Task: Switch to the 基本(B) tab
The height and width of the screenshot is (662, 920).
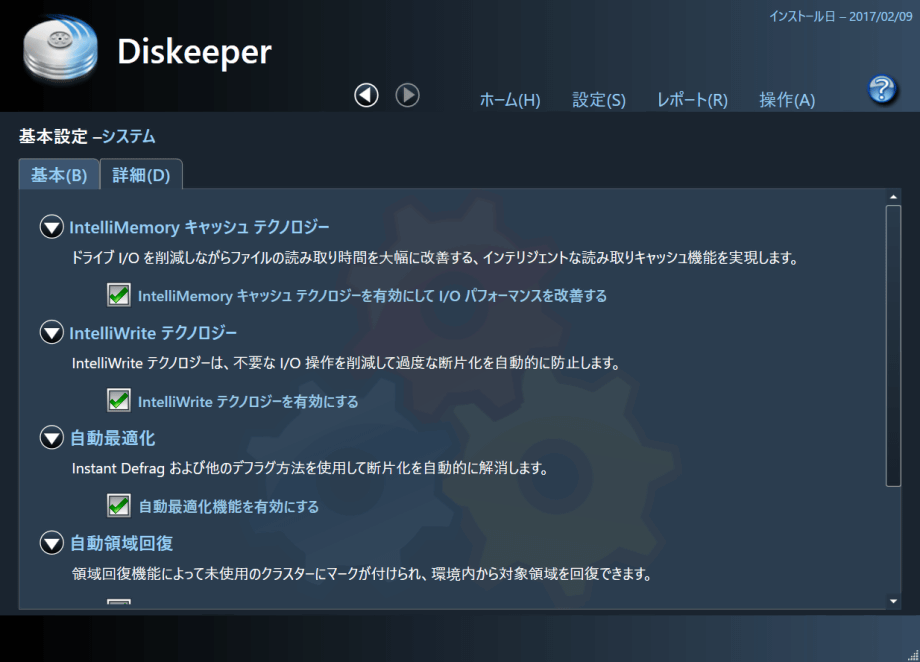Action: coord(59,174)
